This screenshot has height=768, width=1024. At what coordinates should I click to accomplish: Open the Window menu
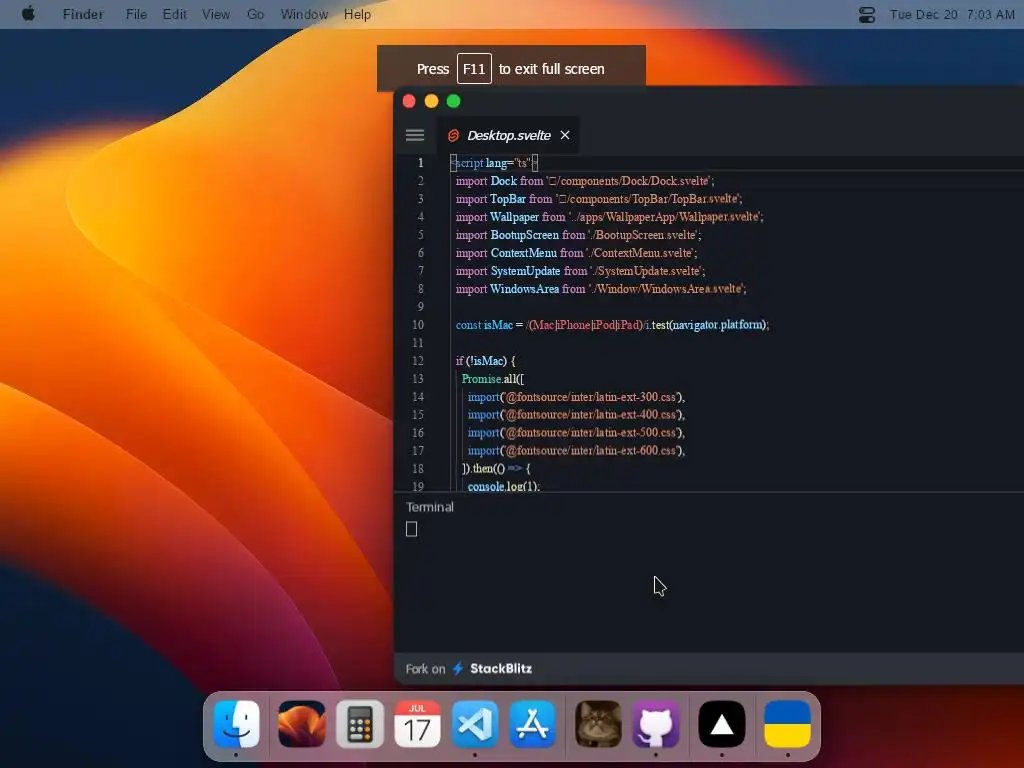click(304, 14)
